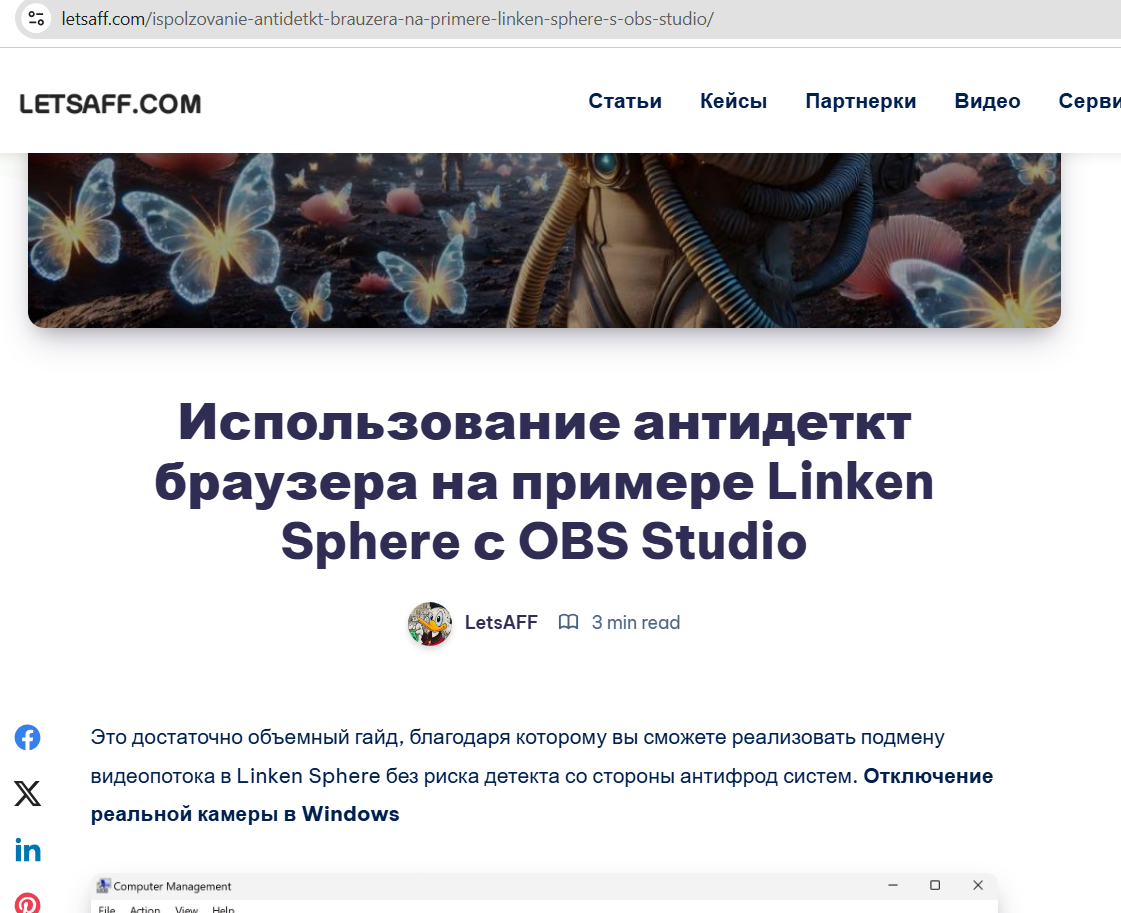Maximize the Computer Management window
1121x913 pixels.
pyautogui.click(x=934, y=885)
